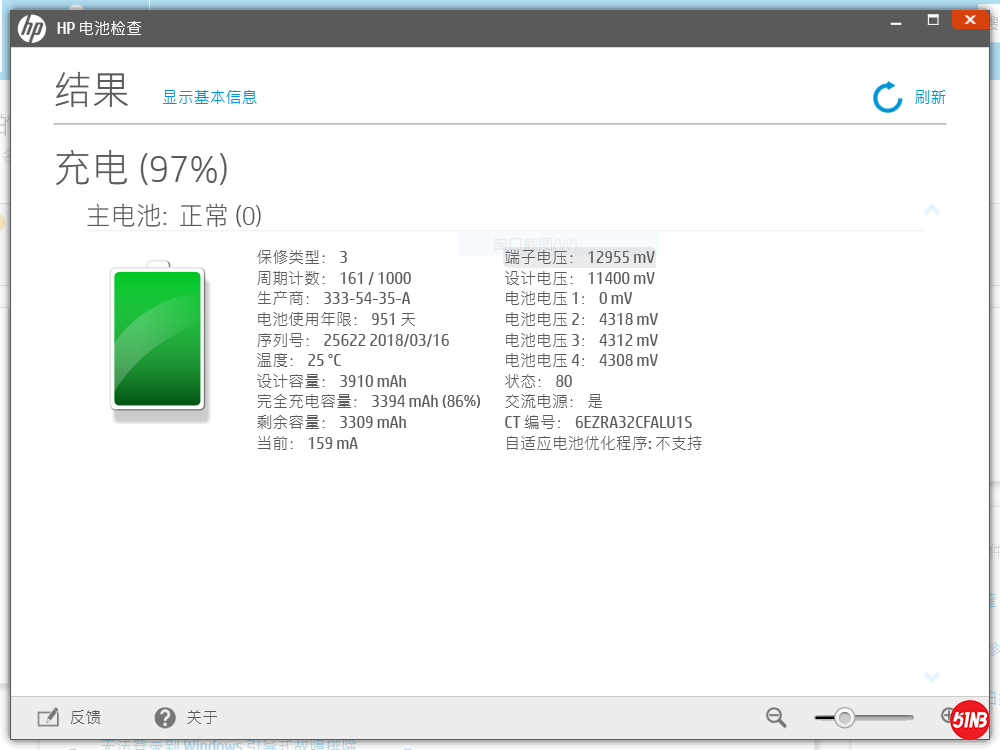Click the red 51NB badge
The height and width of the screenshot is (750, 1000).
click(970, 720)
